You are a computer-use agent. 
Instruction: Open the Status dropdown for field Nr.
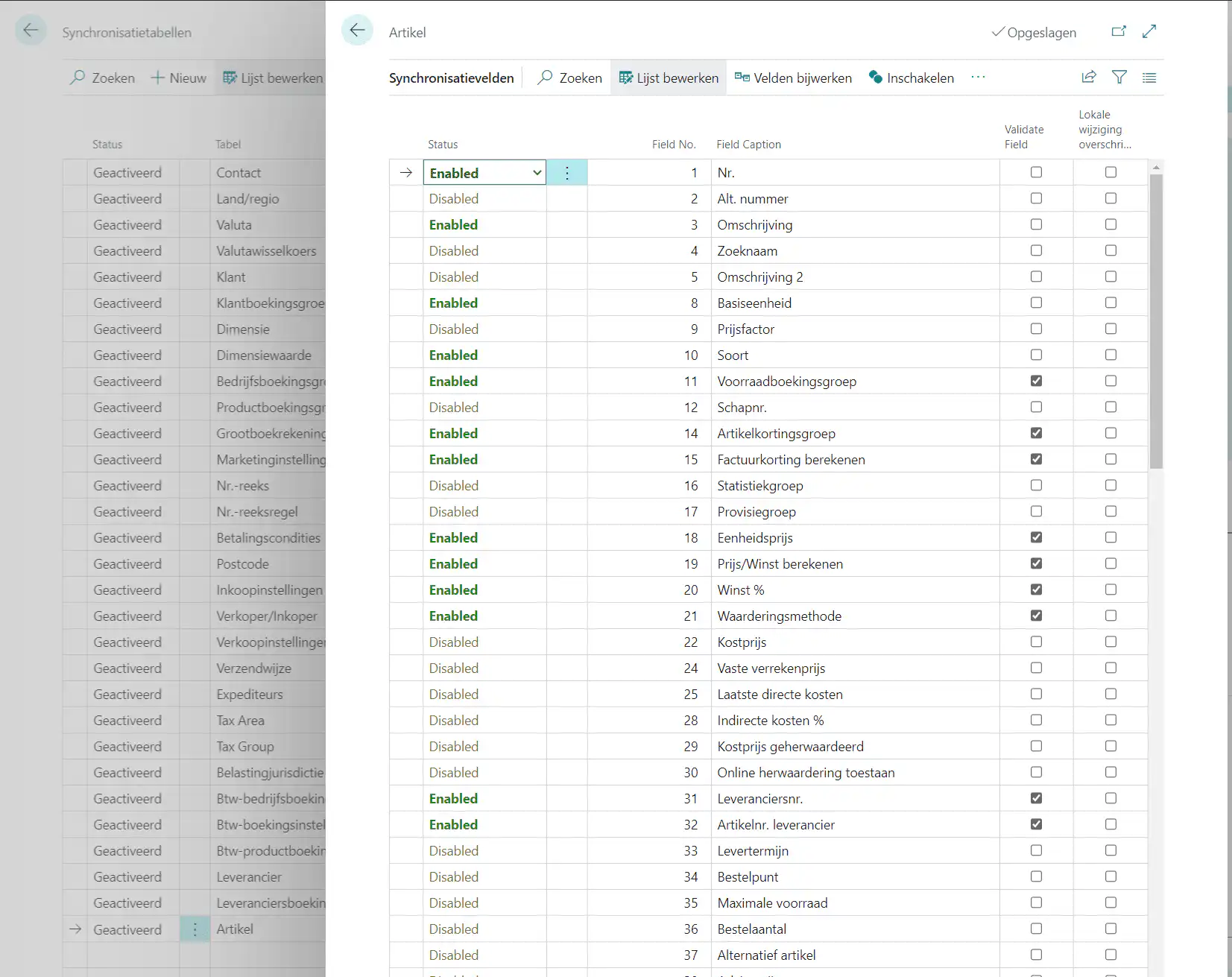(x=537, y=173)
